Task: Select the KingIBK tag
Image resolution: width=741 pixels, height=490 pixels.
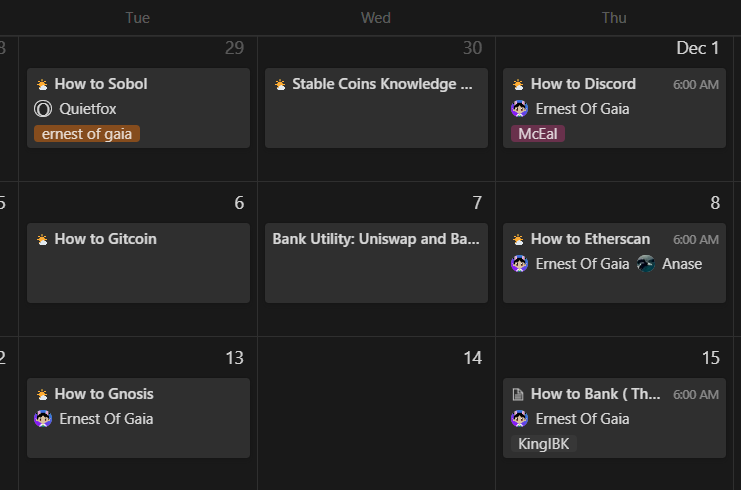Action: (543, 444)
